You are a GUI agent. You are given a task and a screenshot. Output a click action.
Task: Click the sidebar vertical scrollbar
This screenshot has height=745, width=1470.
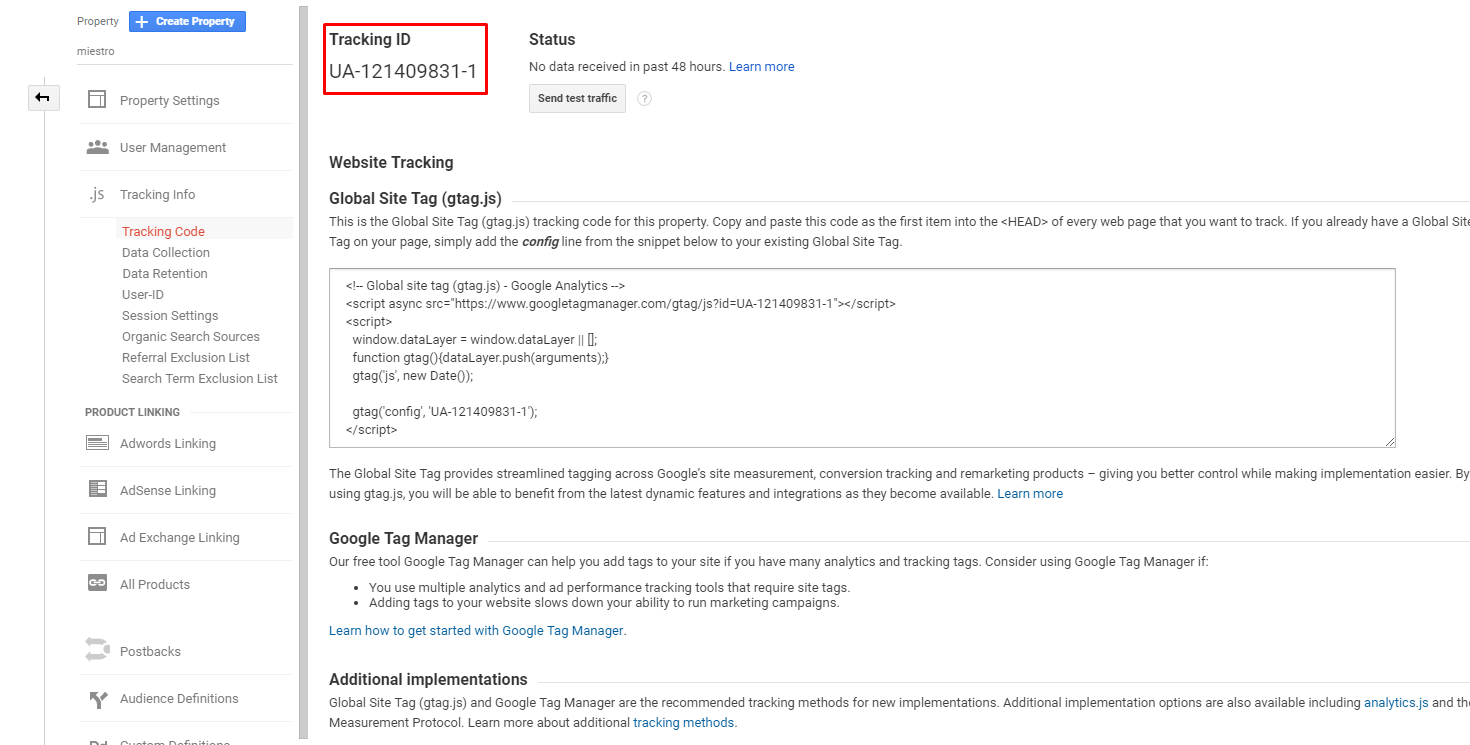click(x=303, y=370)
